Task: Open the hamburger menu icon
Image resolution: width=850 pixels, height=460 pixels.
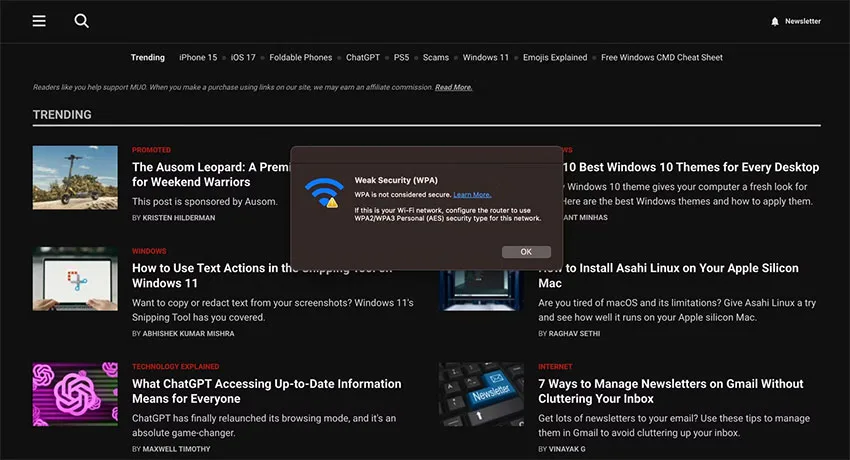Action: tap(39, 21)
